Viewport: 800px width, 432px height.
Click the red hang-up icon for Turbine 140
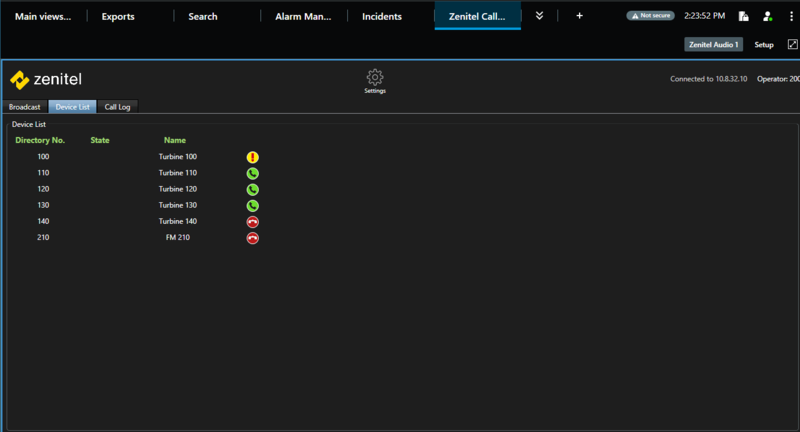point(252,221)
